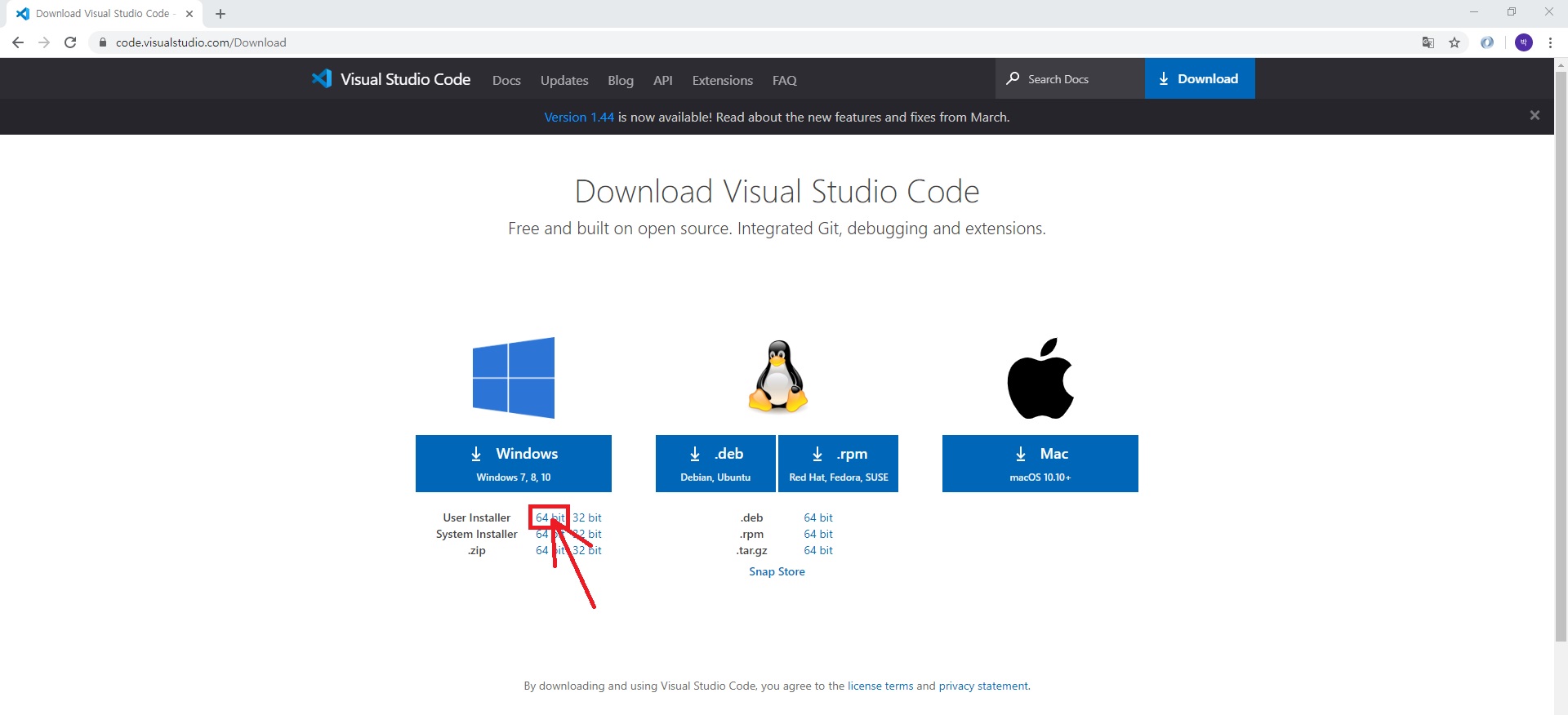This screenshot has height=715, width=1568.
Task: Download Linux .tar.gz 64 bit link
Action: (818, 550)
